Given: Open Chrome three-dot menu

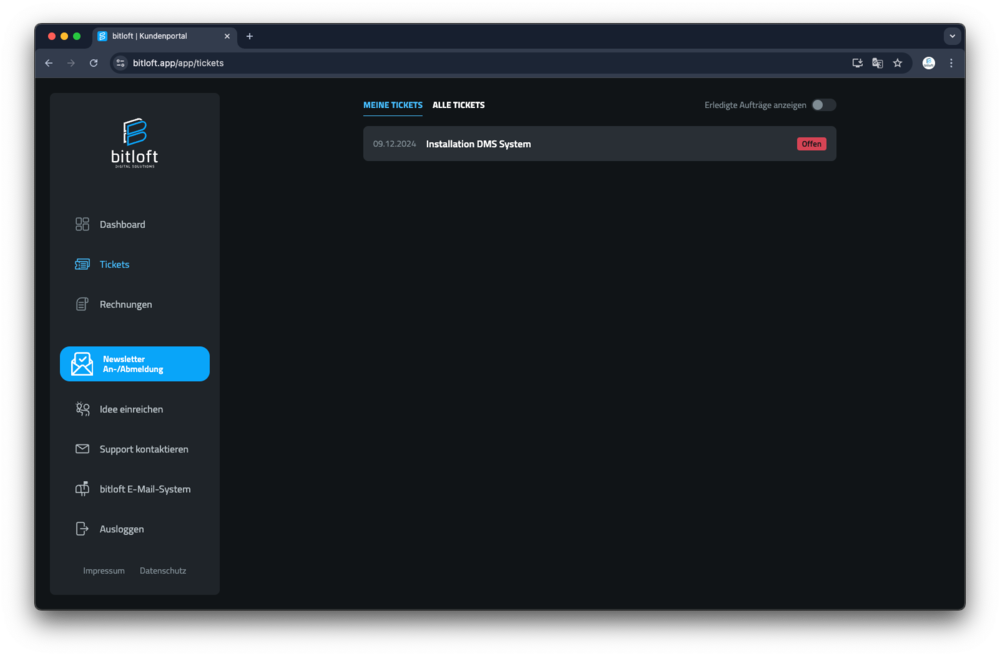Looking at the screenshot, I should (952, 63).
